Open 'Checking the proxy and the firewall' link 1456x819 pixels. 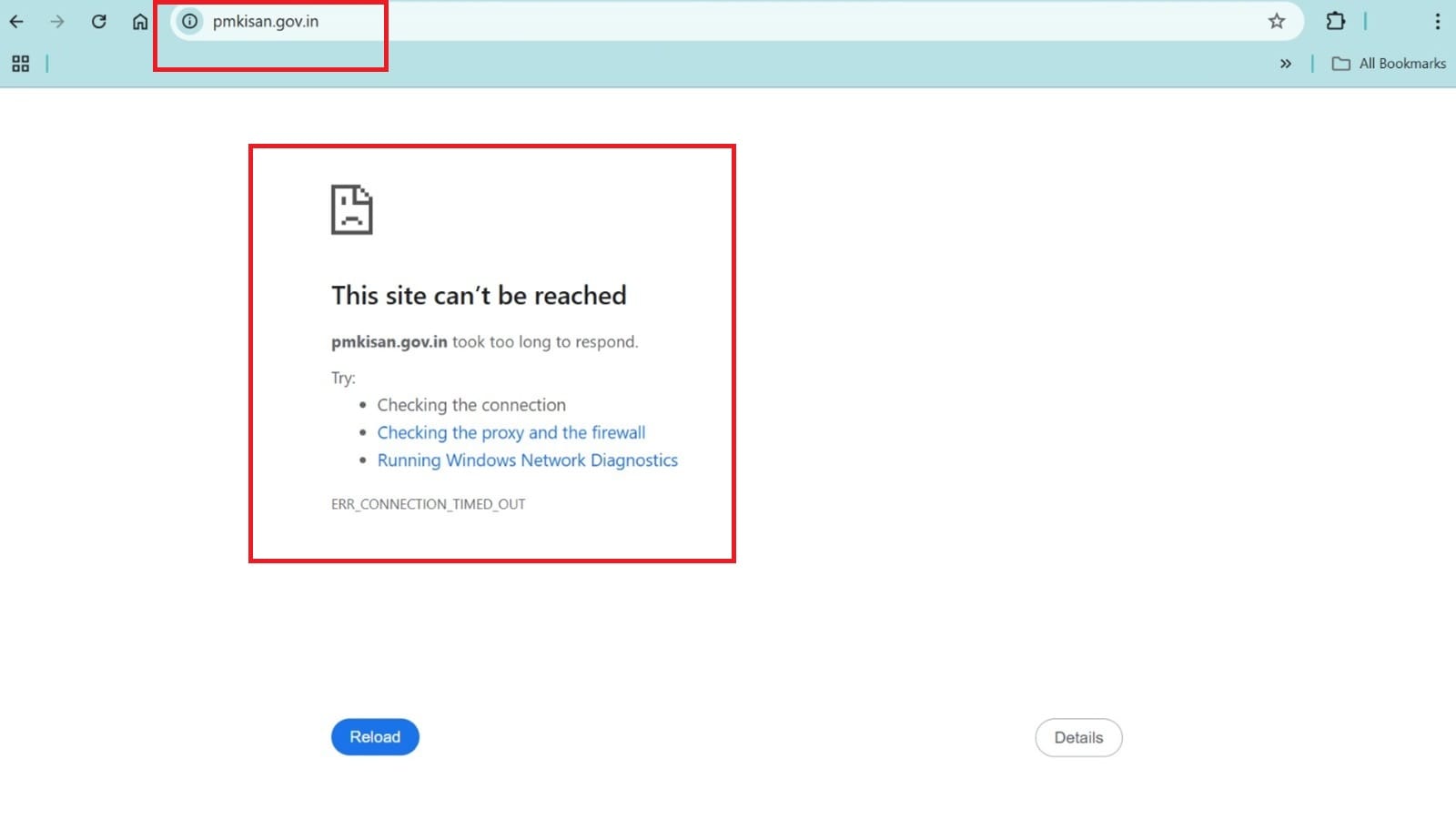pyautogui.click(x=511, y=433)
